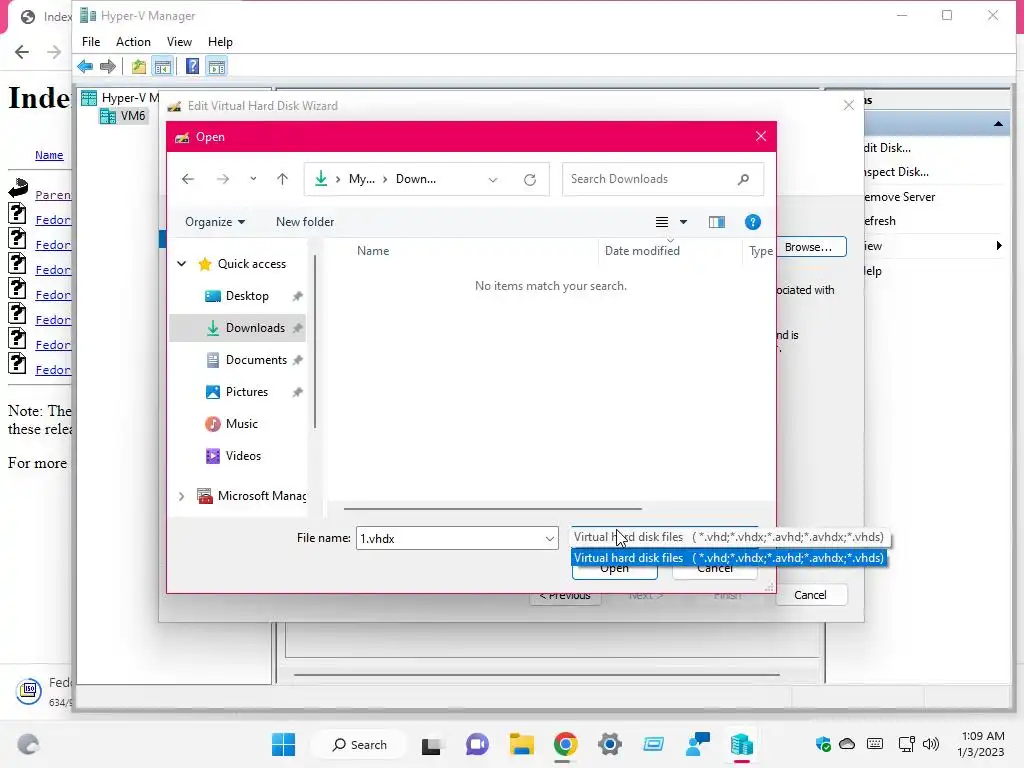Viewport: 1024px width, 768px height.
Task: Choose the highlighted Virtual hard disk files option
Action: tap(728, 558)
